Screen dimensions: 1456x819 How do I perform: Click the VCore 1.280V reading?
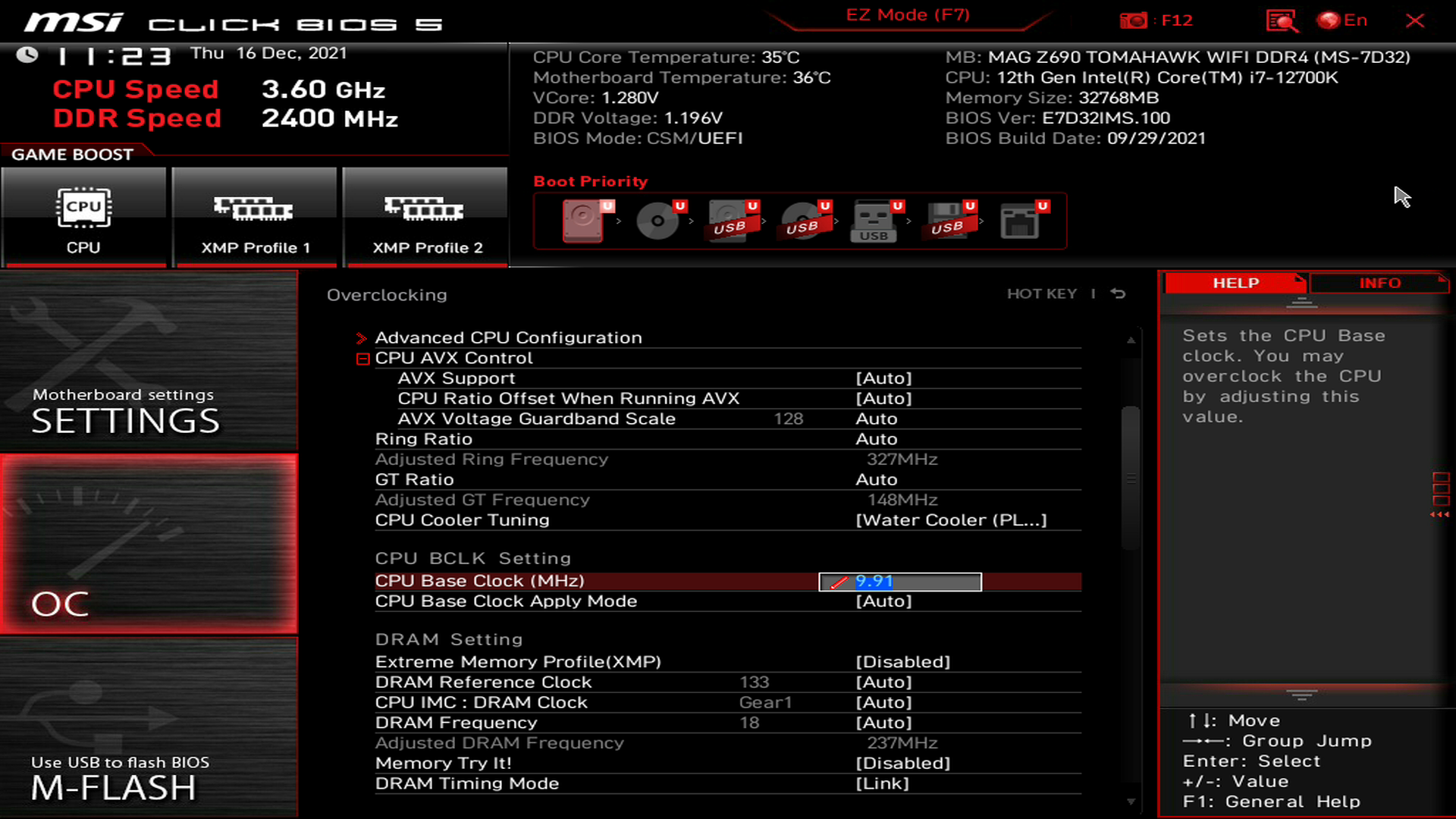coord(596,98)
